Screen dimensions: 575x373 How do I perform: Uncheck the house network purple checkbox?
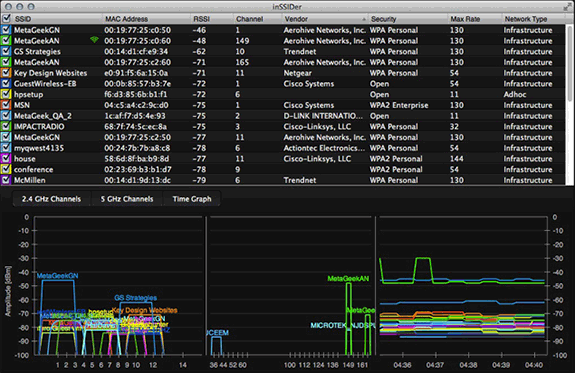point(6,159)
